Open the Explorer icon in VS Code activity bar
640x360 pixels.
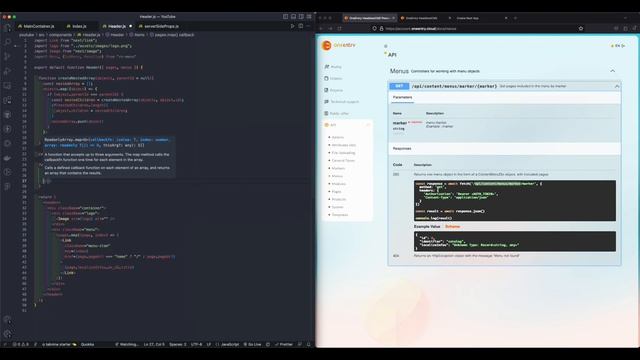tap(7, 28)
